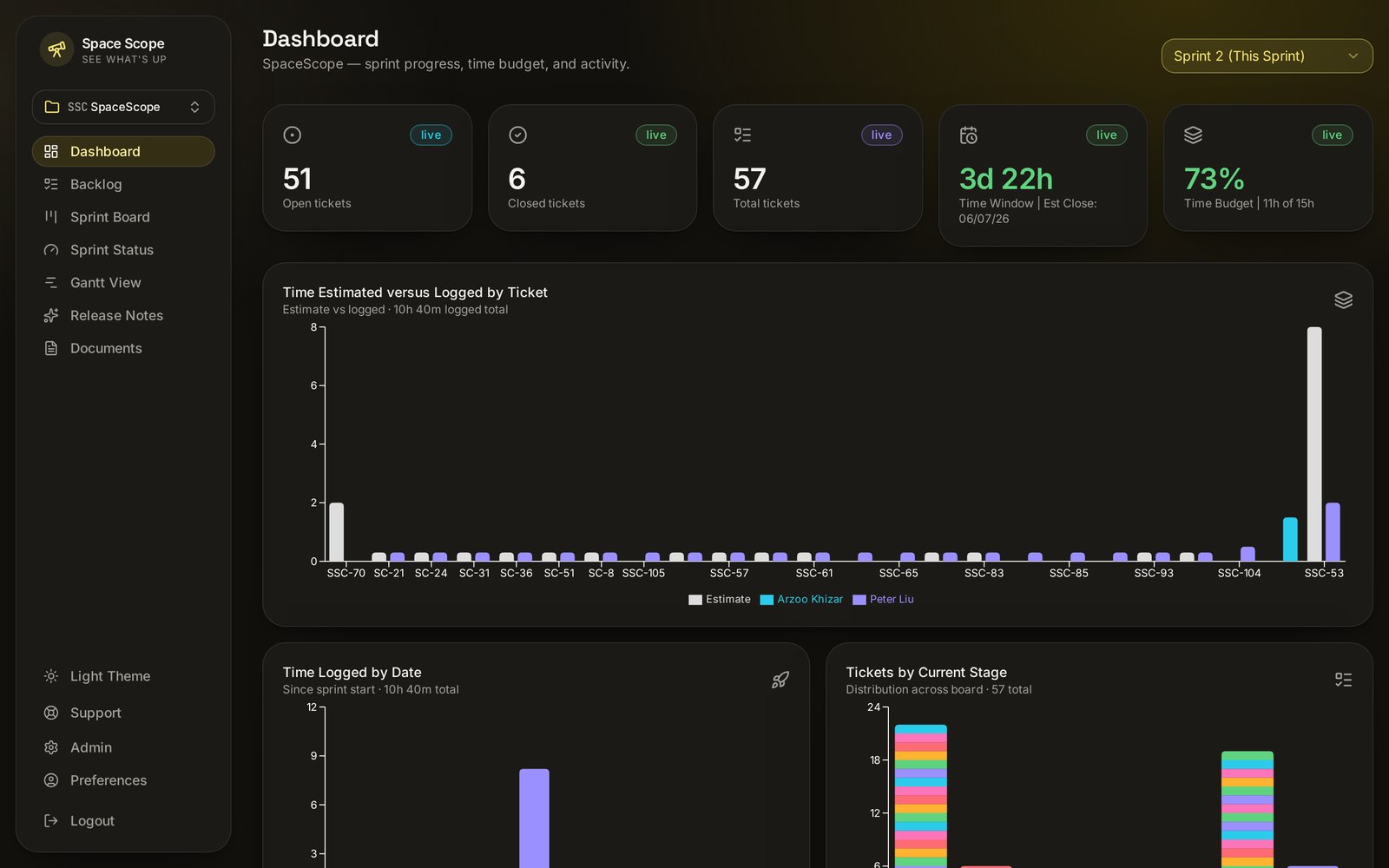
Task: Toggle the Peter Liu legend swatch
Action: tap(859, 600)
